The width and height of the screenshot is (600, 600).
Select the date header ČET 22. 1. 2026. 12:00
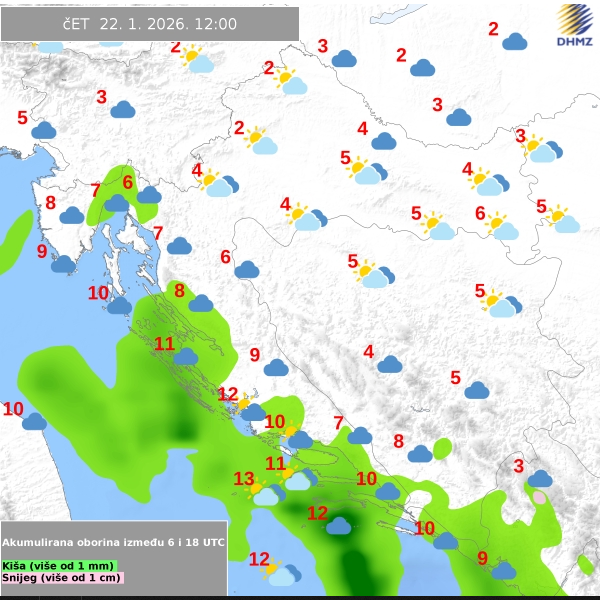[x=150, y=24]
